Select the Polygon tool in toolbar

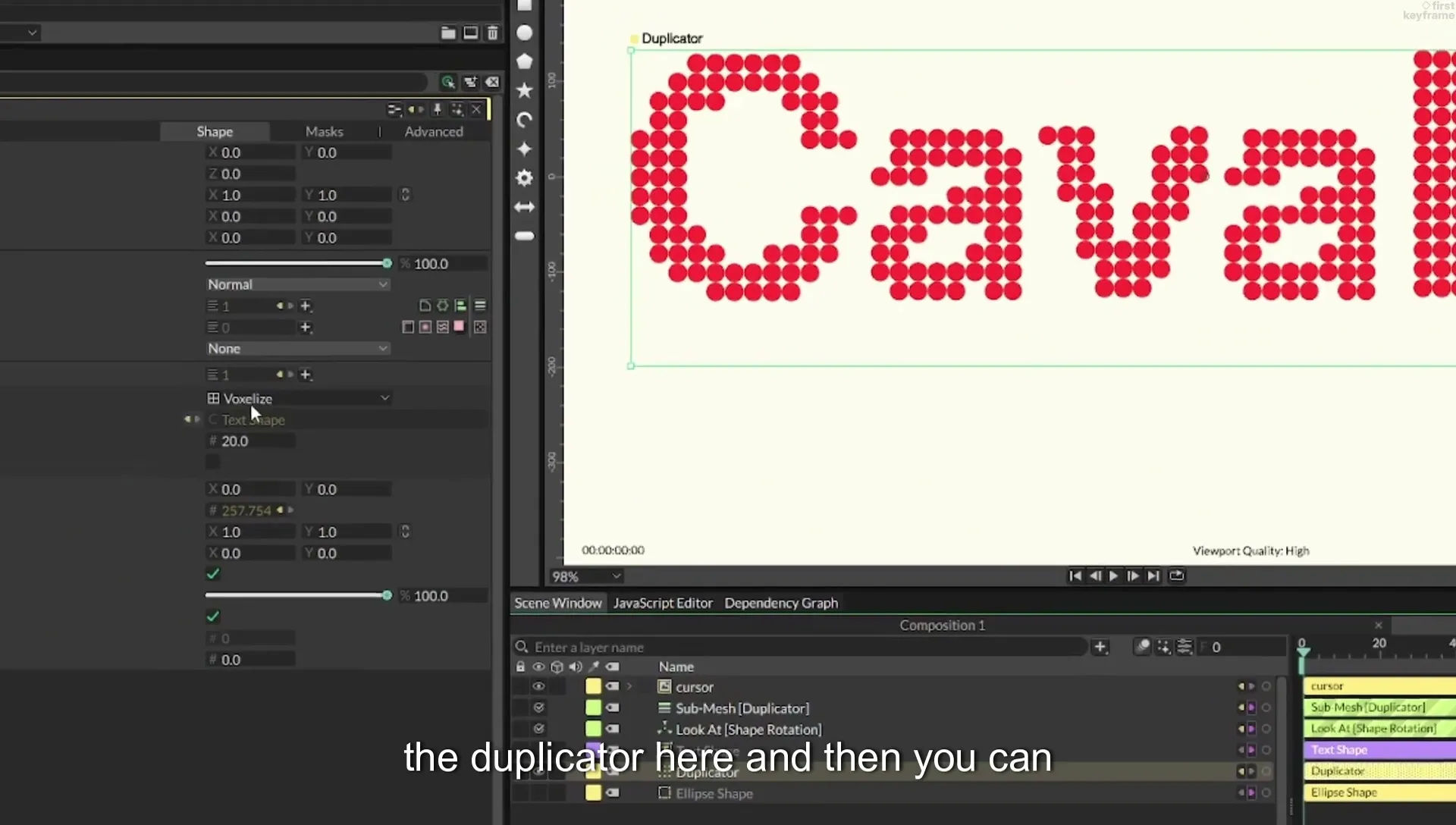point(524,61)
